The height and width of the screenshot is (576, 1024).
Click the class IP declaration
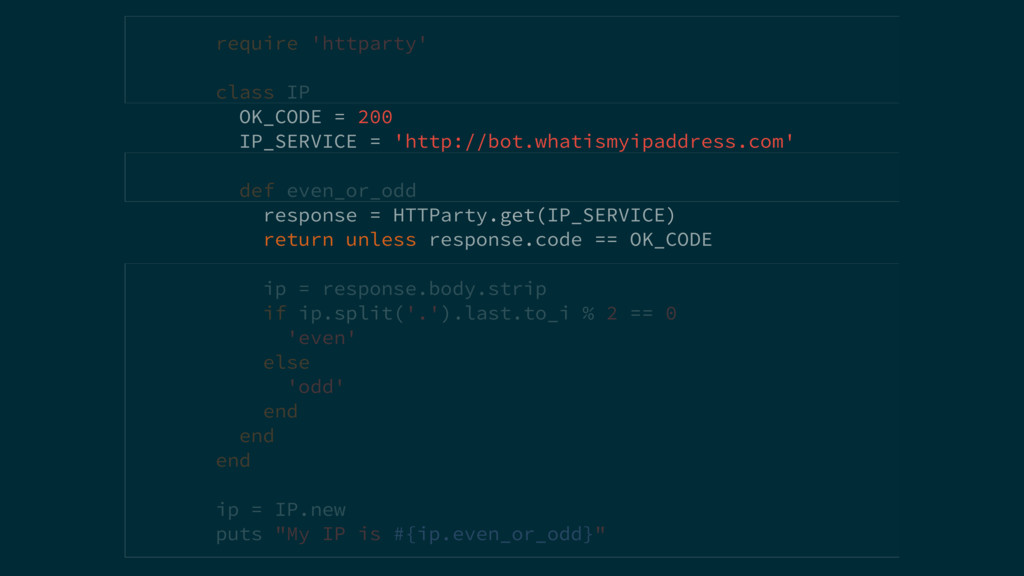[x=263, y=92]
